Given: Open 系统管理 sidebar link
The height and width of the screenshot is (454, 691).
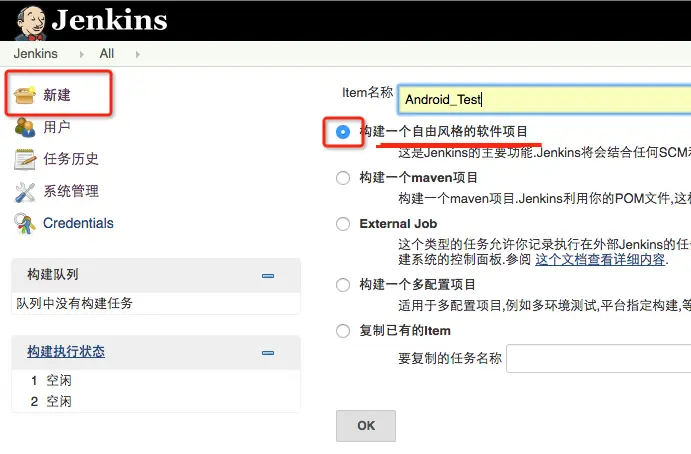Looking at the screenshot, I should [x=71, y=191].
